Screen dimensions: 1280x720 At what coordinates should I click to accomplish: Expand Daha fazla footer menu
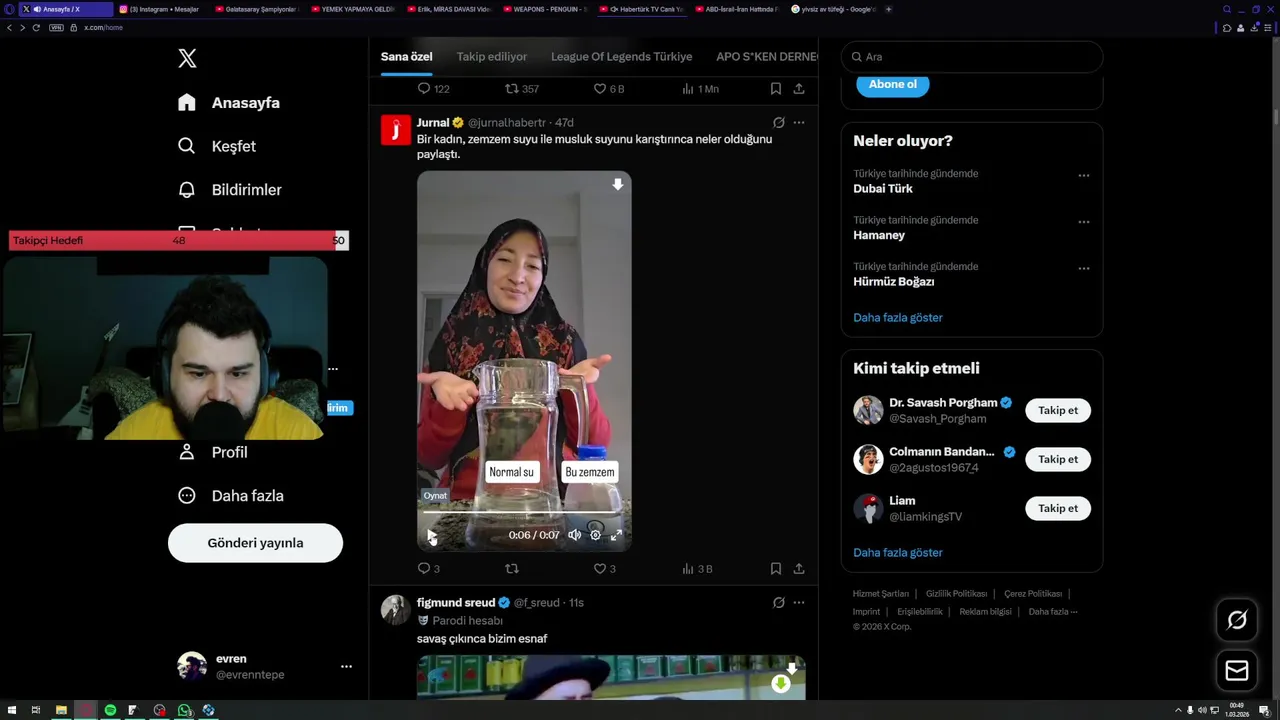pyautogui.click(x=1053, y=611)
